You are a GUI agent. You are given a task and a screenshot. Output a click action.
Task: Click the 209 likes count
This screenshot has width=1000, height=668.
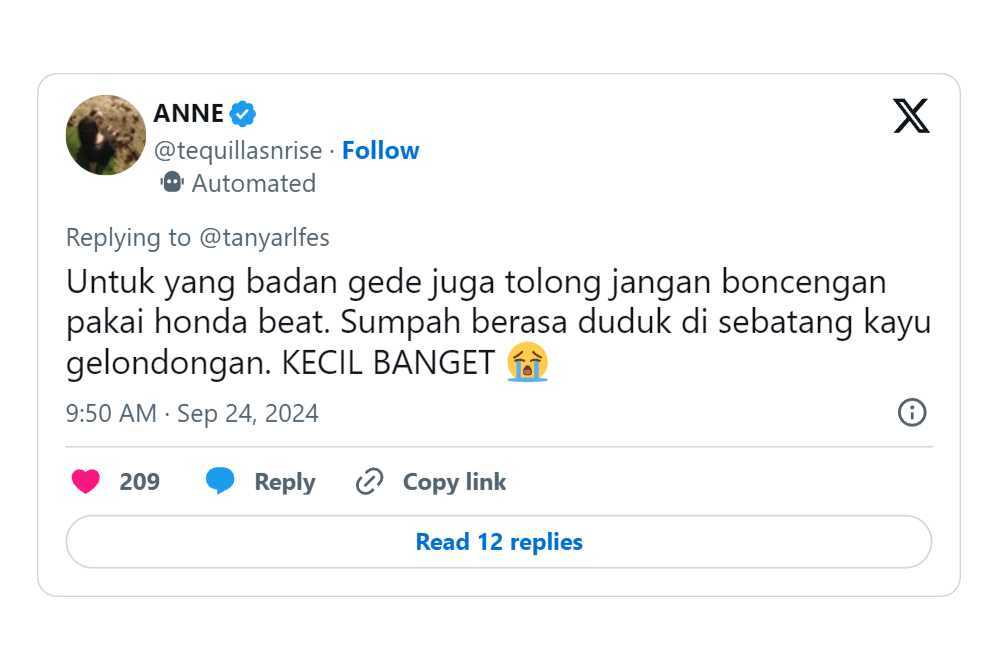click(x=140, y=482)
